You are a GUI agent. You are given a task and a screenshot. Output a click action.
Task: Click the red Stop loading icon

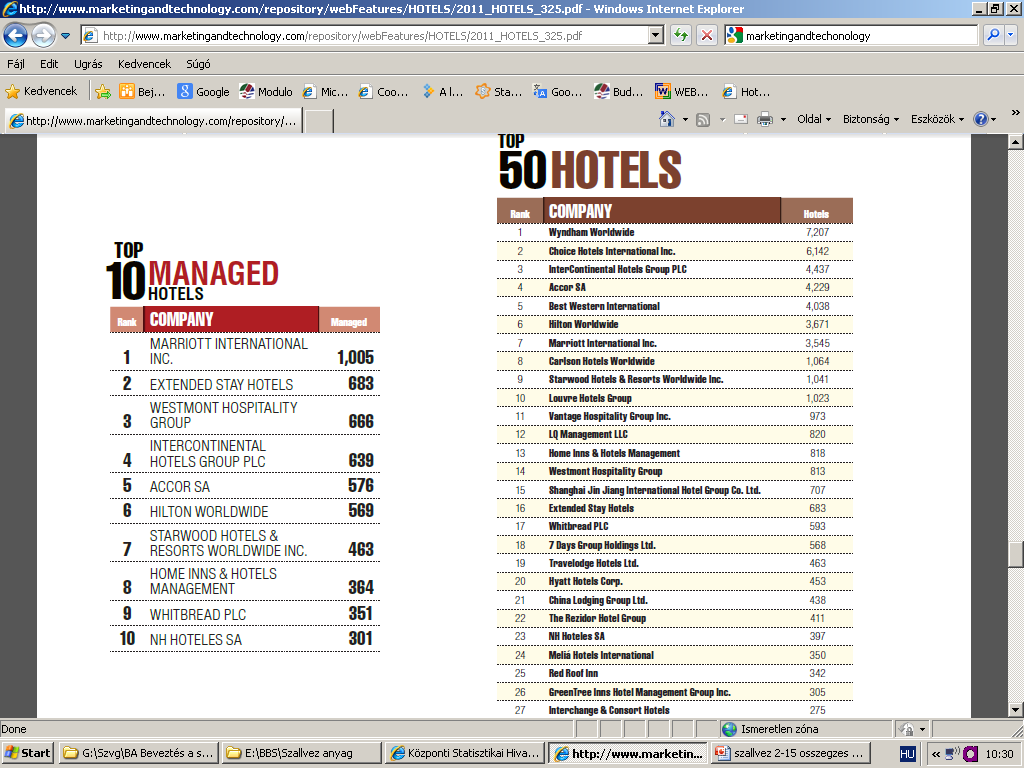pyautogui.click(x=707, y=35)
